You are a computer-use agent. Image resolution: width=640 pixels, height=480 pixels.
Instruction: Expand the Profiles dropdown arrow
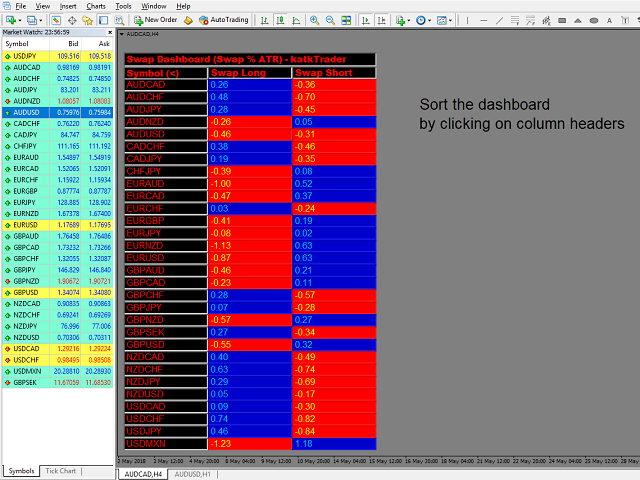tap(40, 20)
